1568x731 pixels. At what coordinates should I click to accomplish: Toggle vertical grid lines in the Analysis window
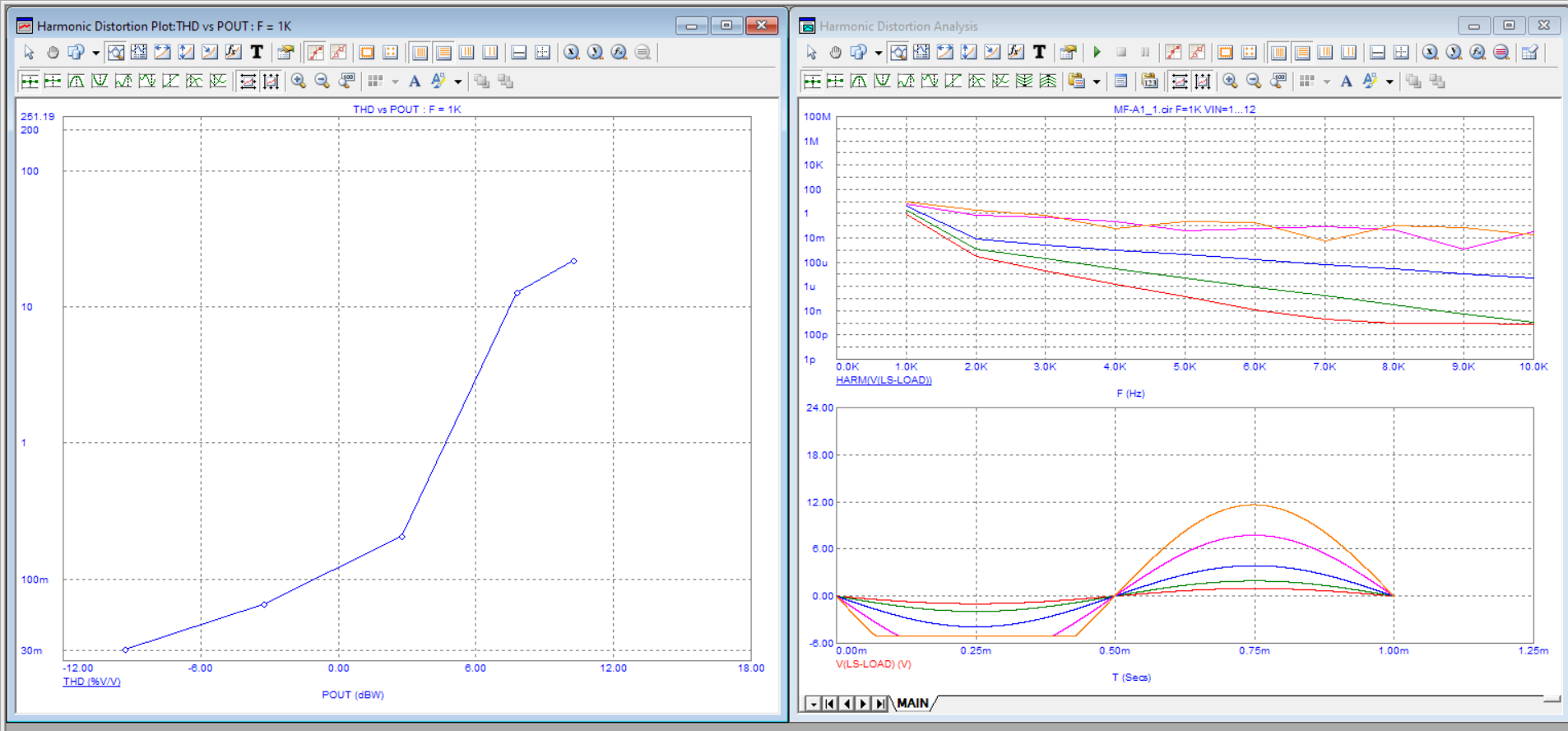pos(1278,53)
